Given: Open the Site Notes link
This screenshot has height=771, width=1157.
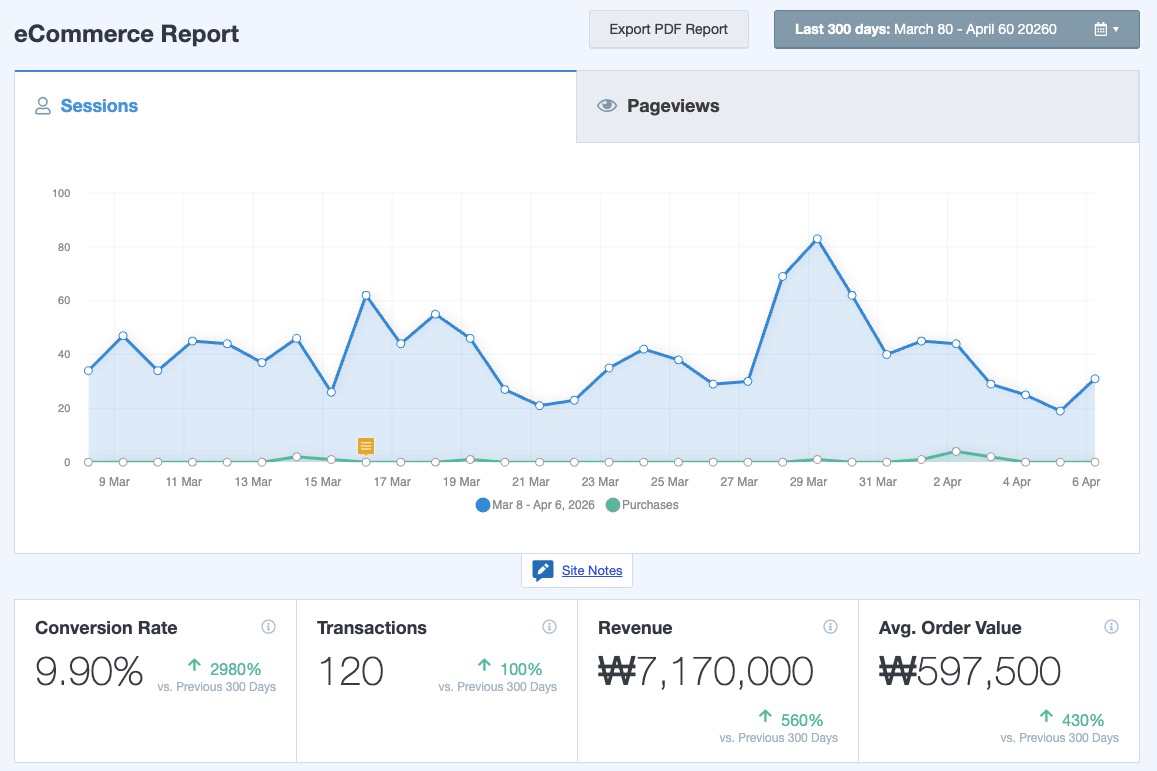Looking at the screenshot, I should 592,571.
